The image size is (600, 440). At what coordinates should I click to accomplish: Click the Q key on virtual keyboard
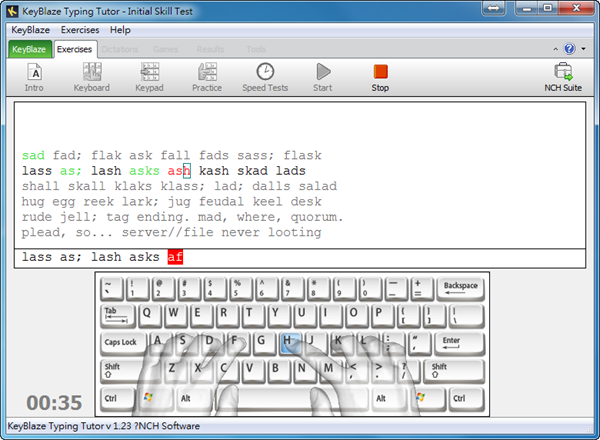150,316
